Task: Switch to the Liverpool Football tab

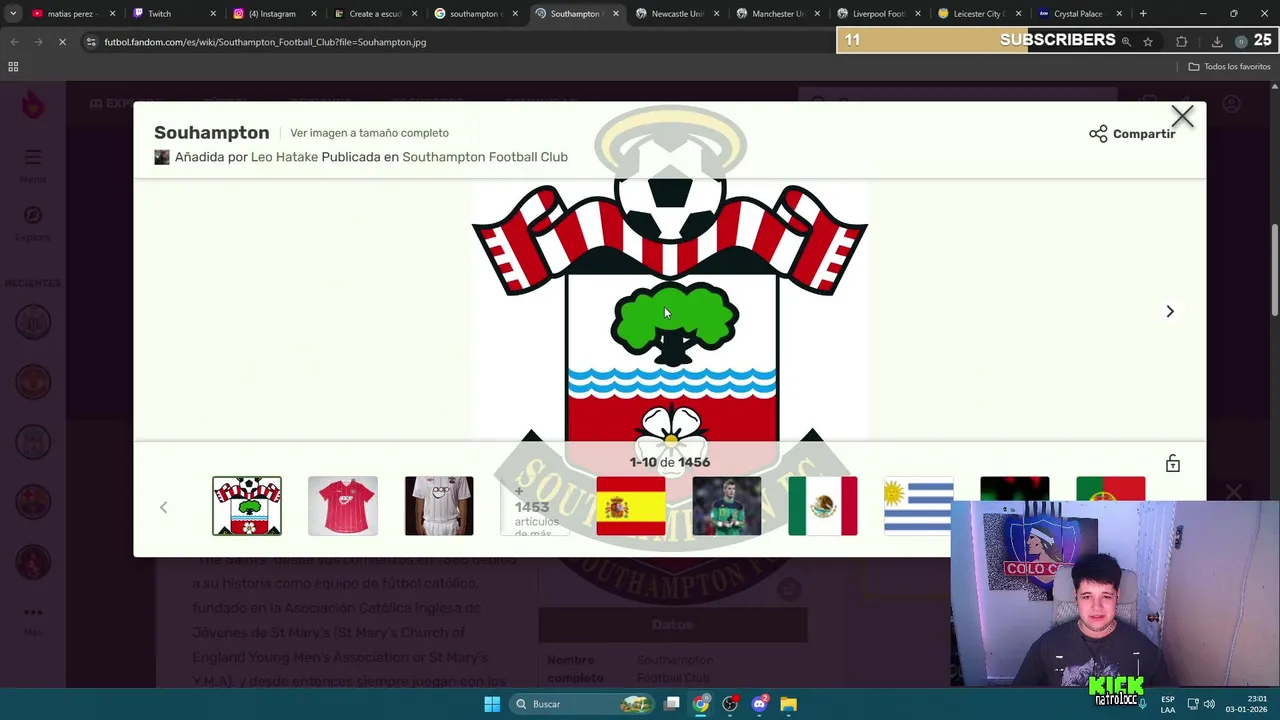Action: (879, 14)
